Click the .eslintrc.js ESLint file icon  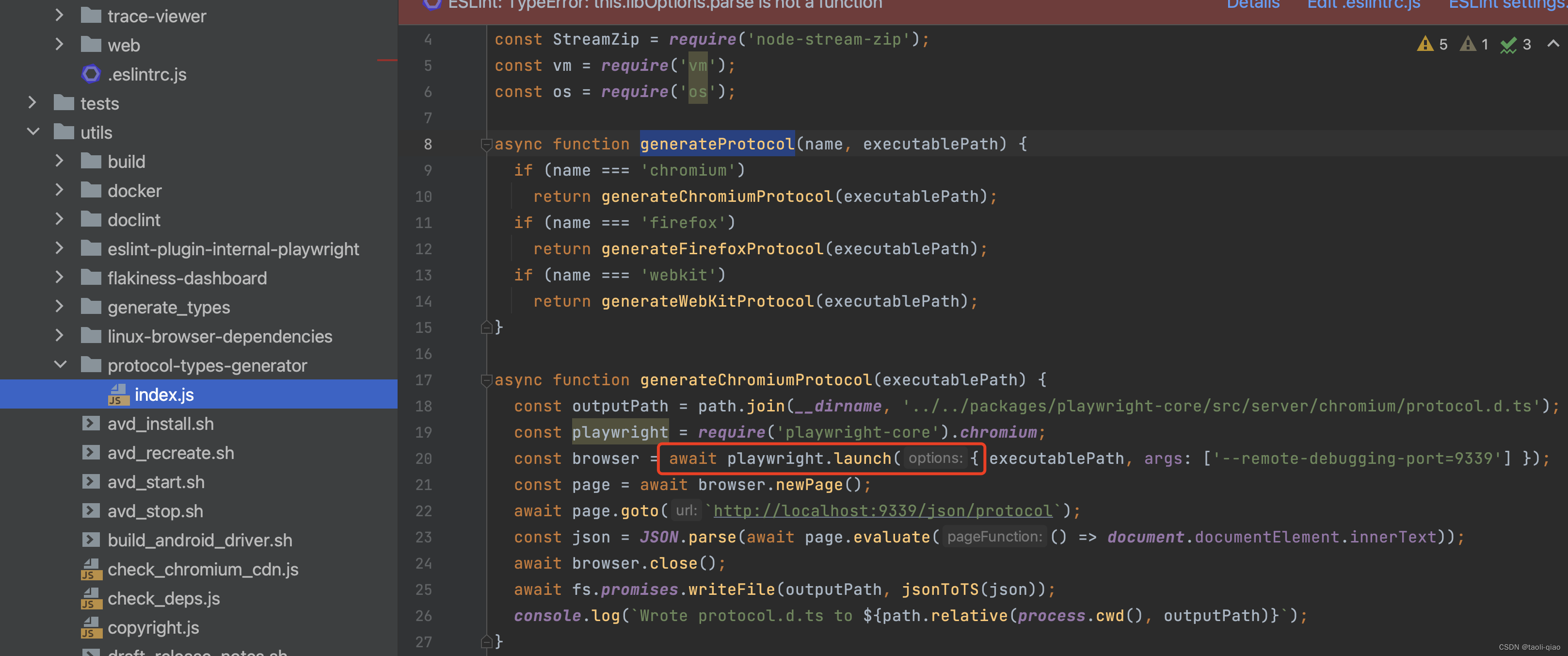pos(91,74)
